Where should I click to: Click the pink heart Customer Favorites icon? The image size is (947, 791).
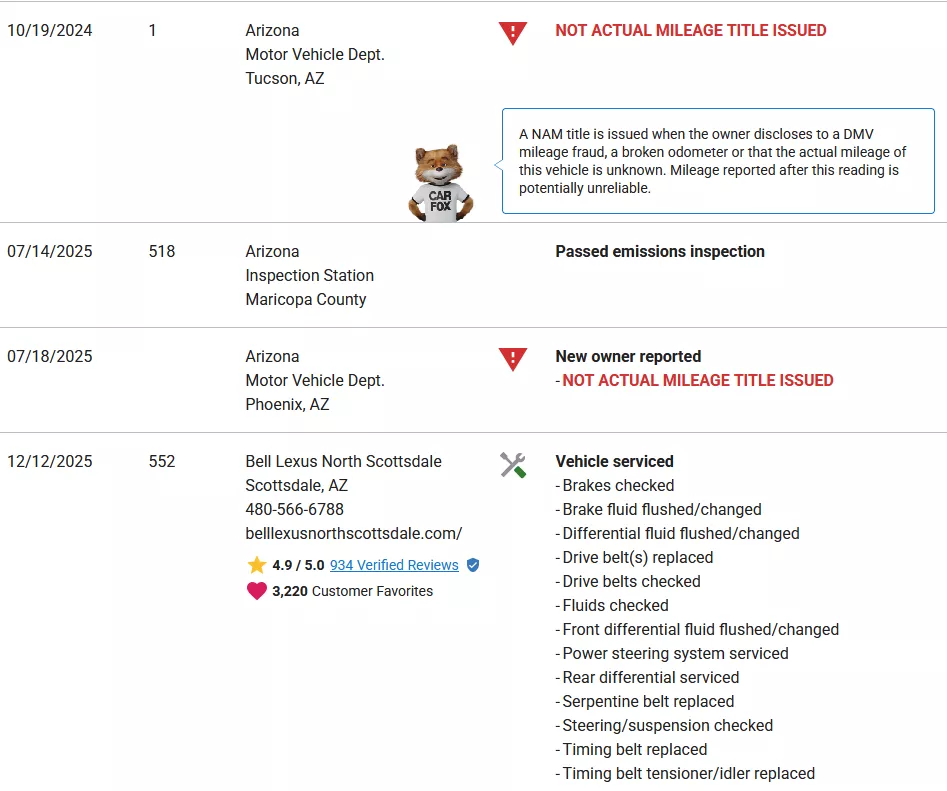tap(257, 591)
